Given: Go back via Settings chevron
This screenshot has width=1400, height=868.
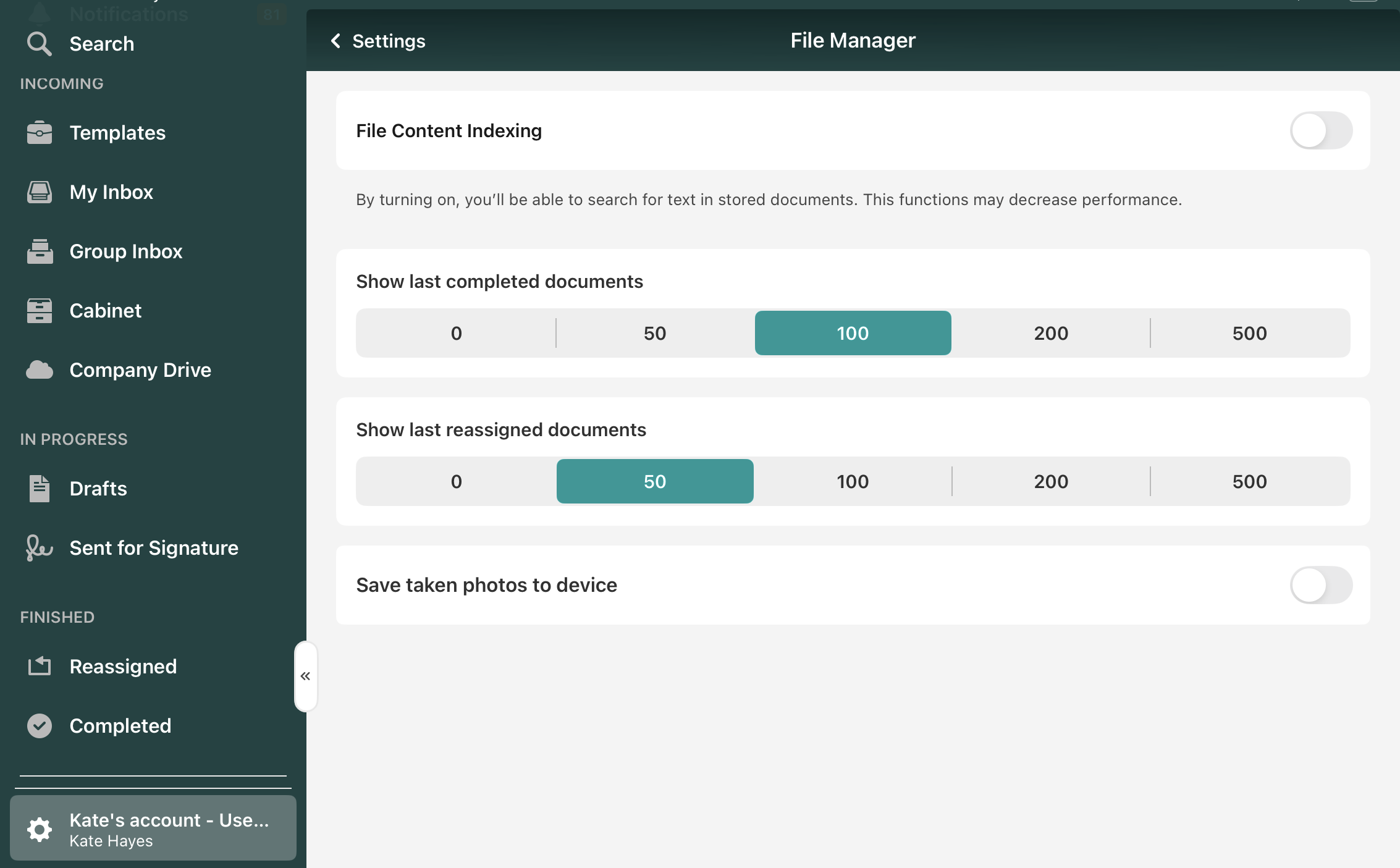Looking at the screenshot, I should [x=337, y=41].
